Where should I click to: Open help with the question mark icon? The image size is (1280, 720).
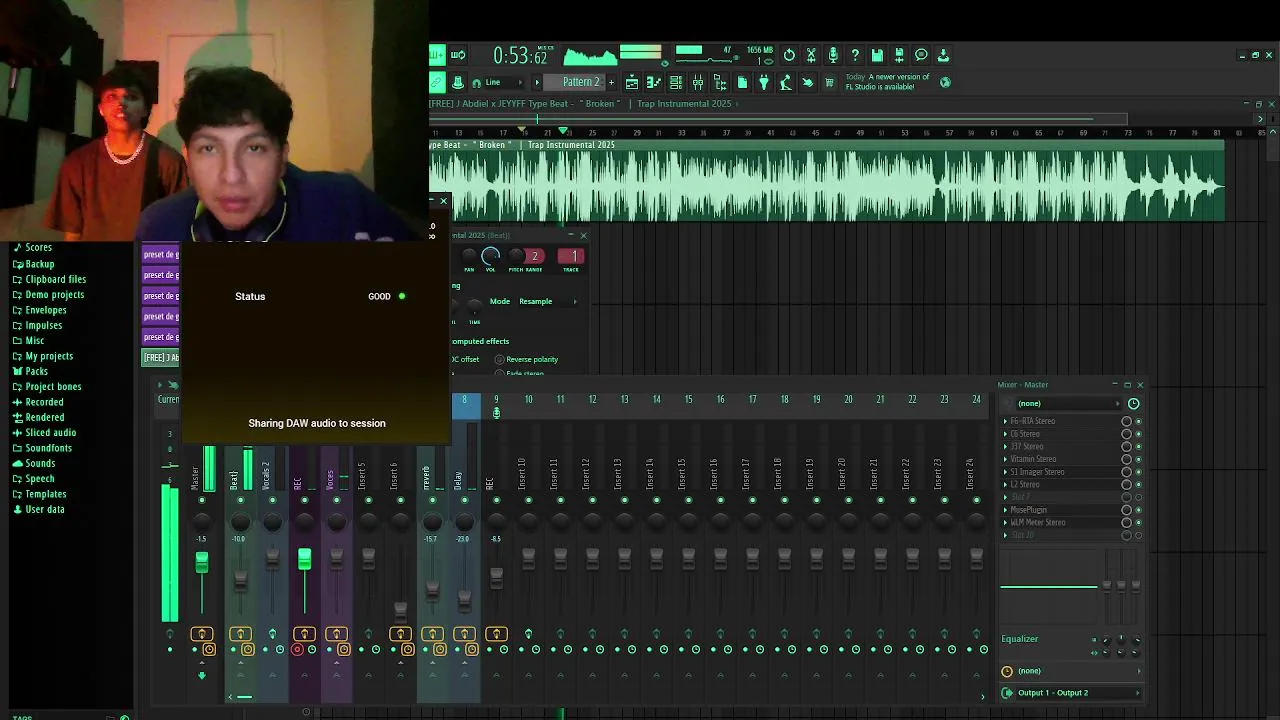tap(855, 55)
